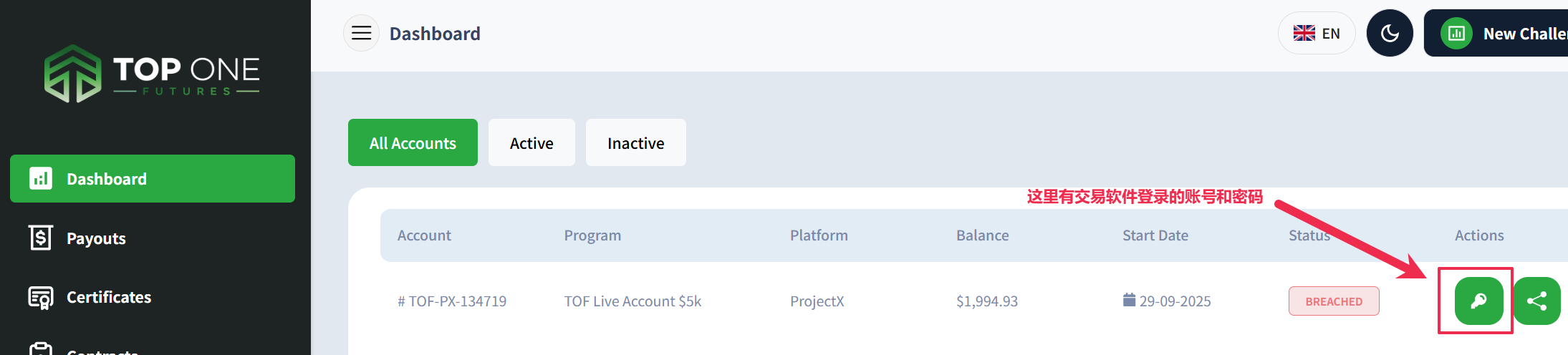Click the green share icon button
The image size is (1568, 355).
[1536, 301]
